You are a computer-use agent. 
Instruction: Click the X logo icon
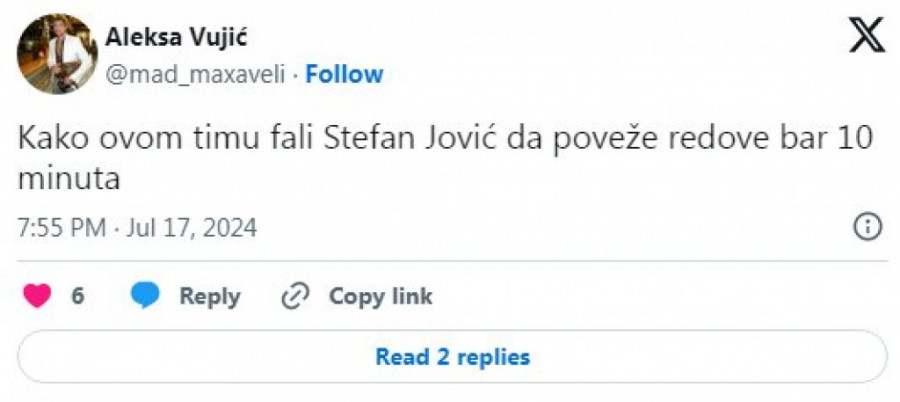(864, 38)
